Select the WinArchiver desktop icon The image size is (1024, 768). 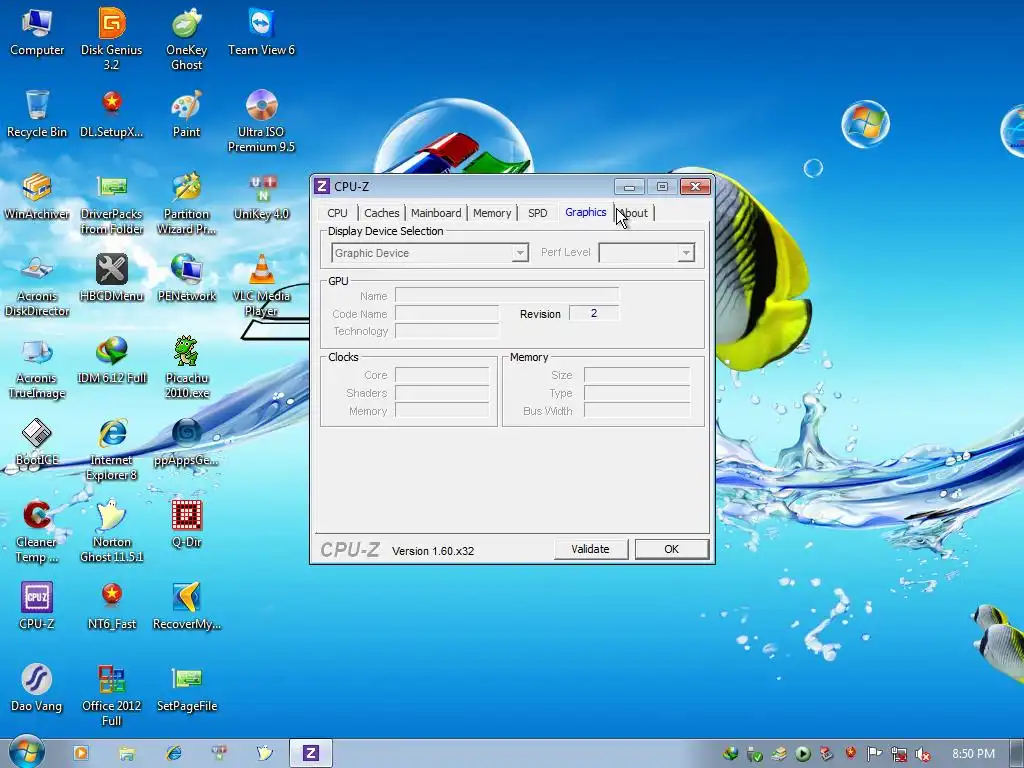[x=37, y=196]
